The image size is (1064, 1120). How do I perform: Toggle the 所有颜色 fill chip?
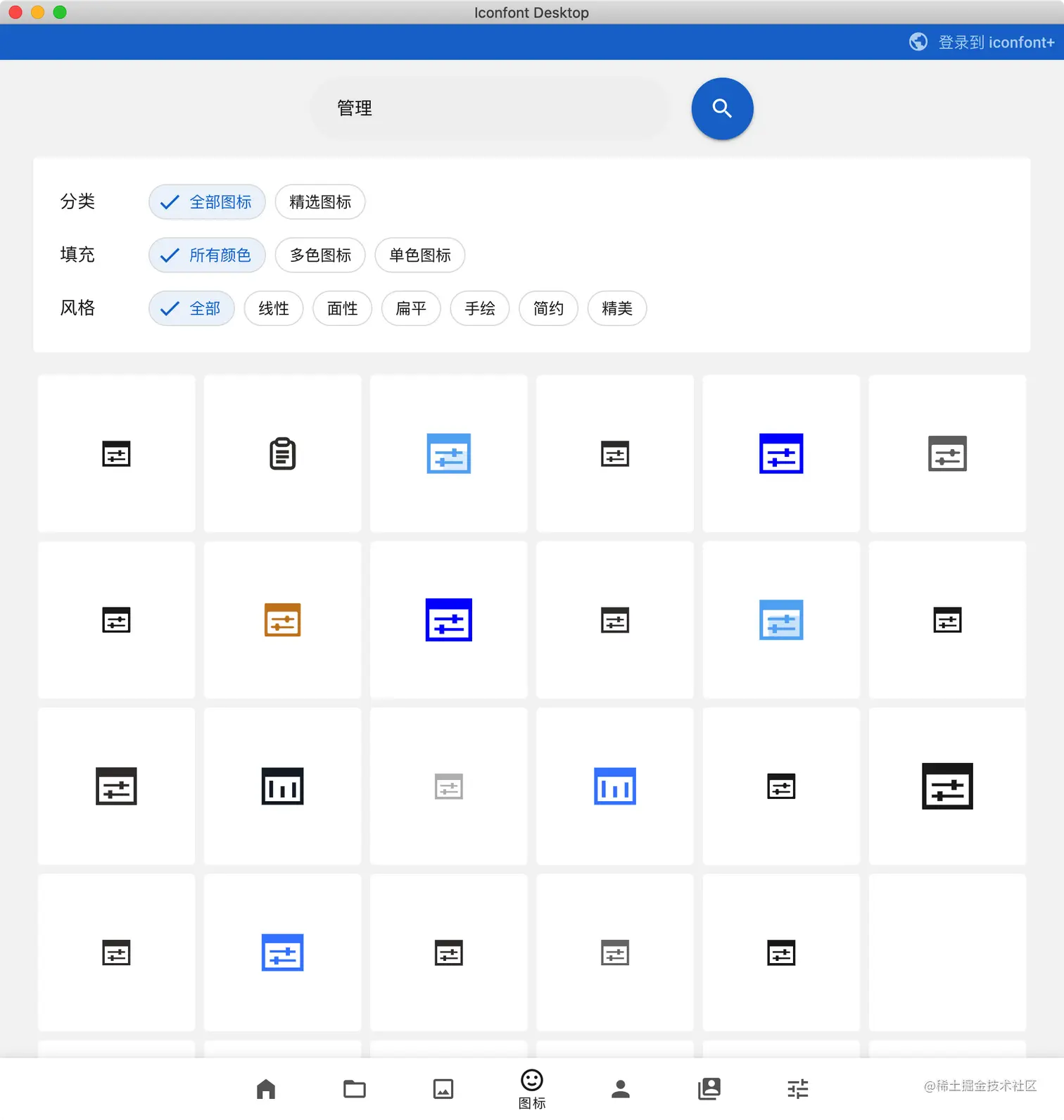click(x=207, y=255)
